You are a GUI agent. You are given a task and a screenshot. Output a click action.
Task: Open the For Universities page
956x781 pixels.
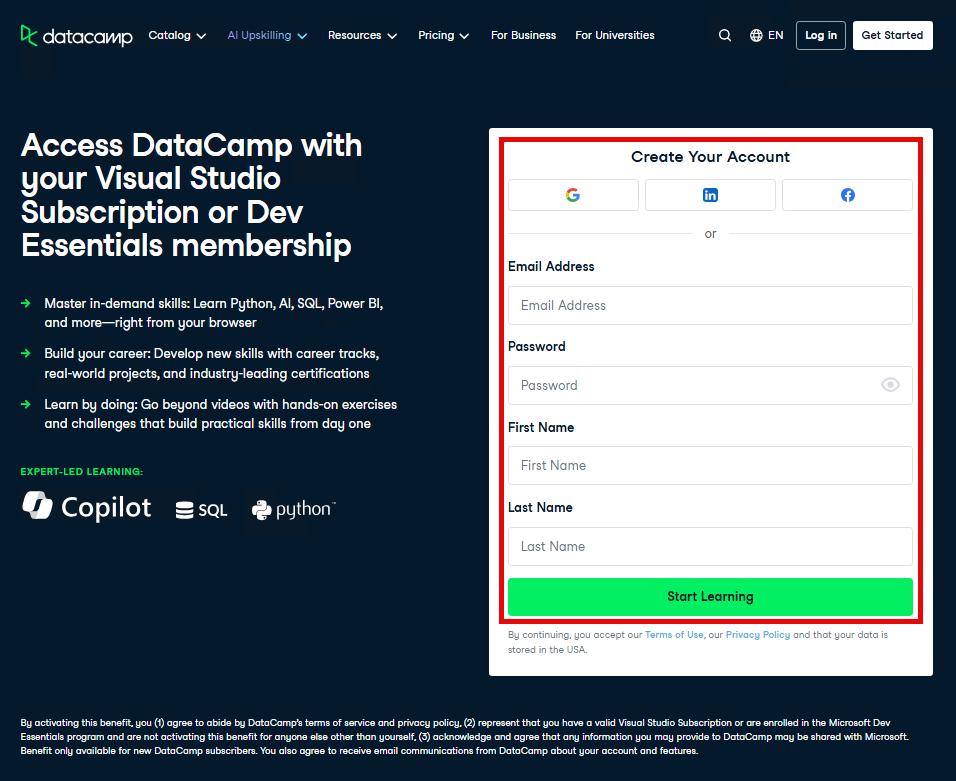click(x=615, y=35)
